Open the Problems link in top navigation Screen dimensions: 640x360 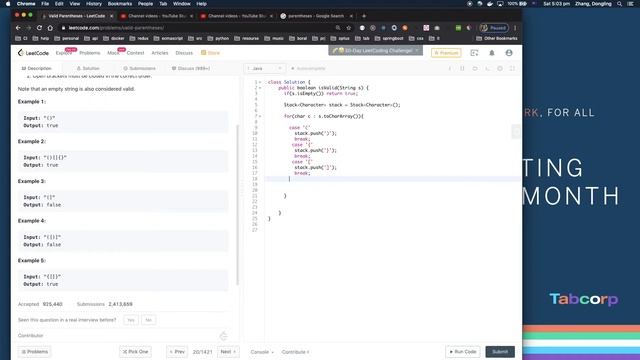point(90,53)
